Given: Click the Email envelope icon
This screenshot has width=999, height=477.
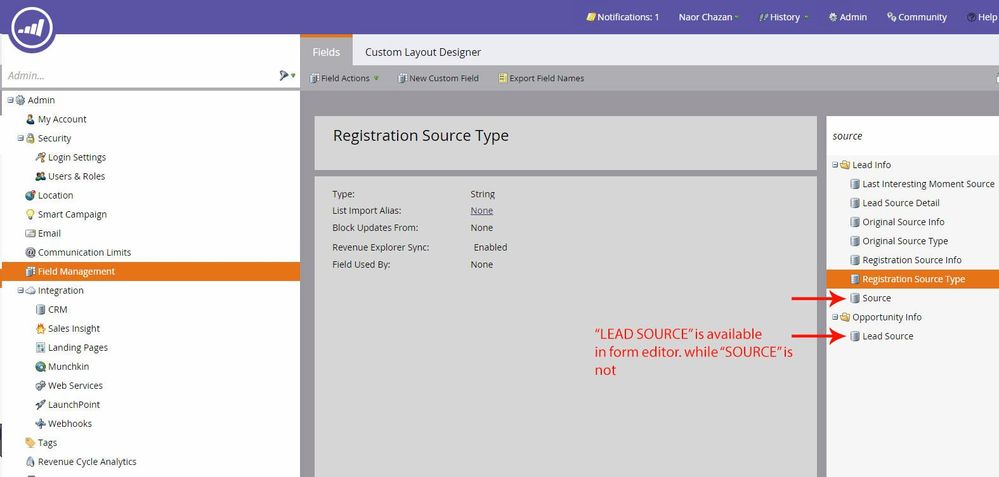Looking at the screenshot, I should point(30,234).
